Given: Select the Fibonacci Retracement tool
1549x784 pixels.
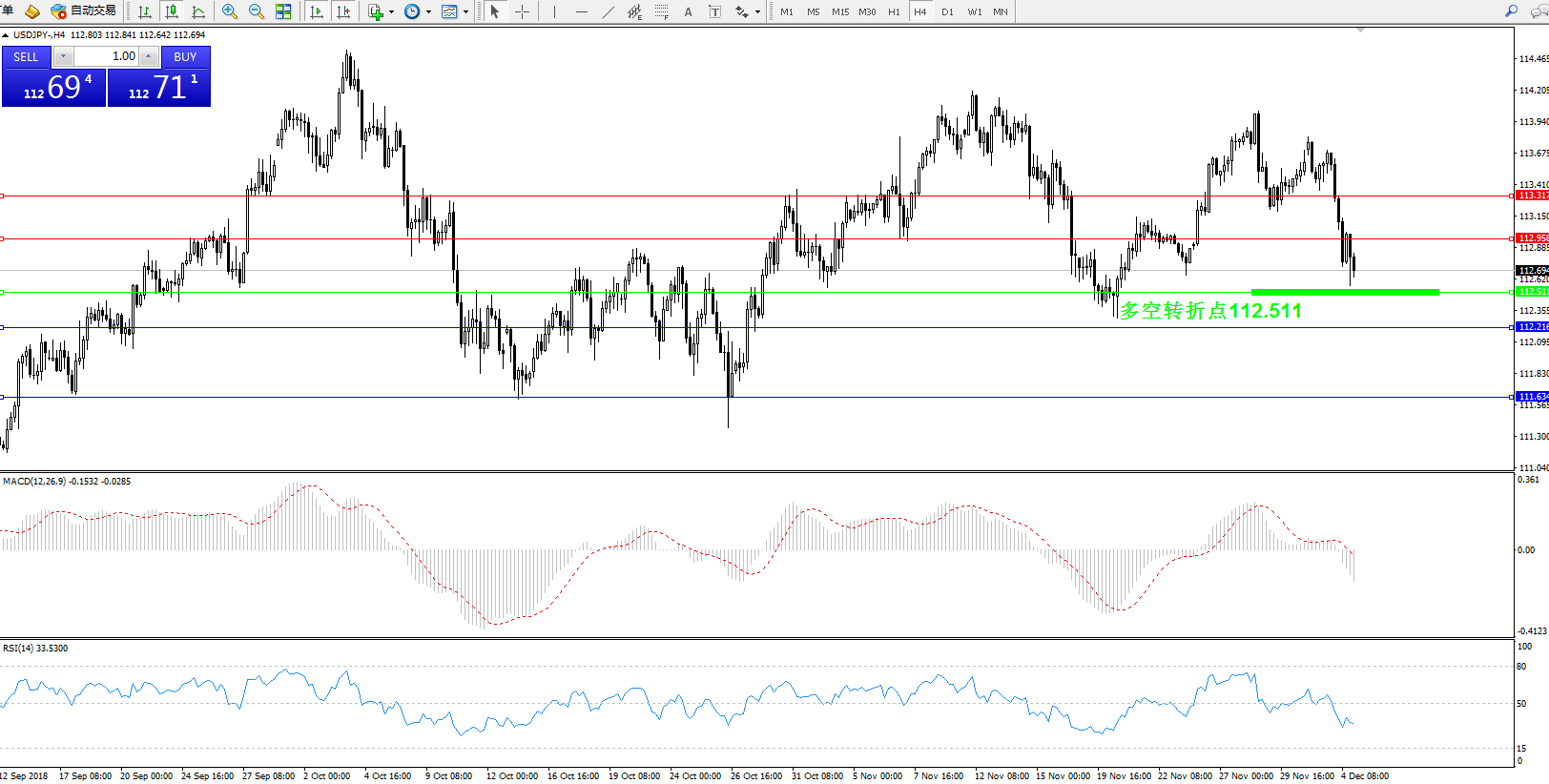Looking at the screenshot, I should [x=661, y=11].
